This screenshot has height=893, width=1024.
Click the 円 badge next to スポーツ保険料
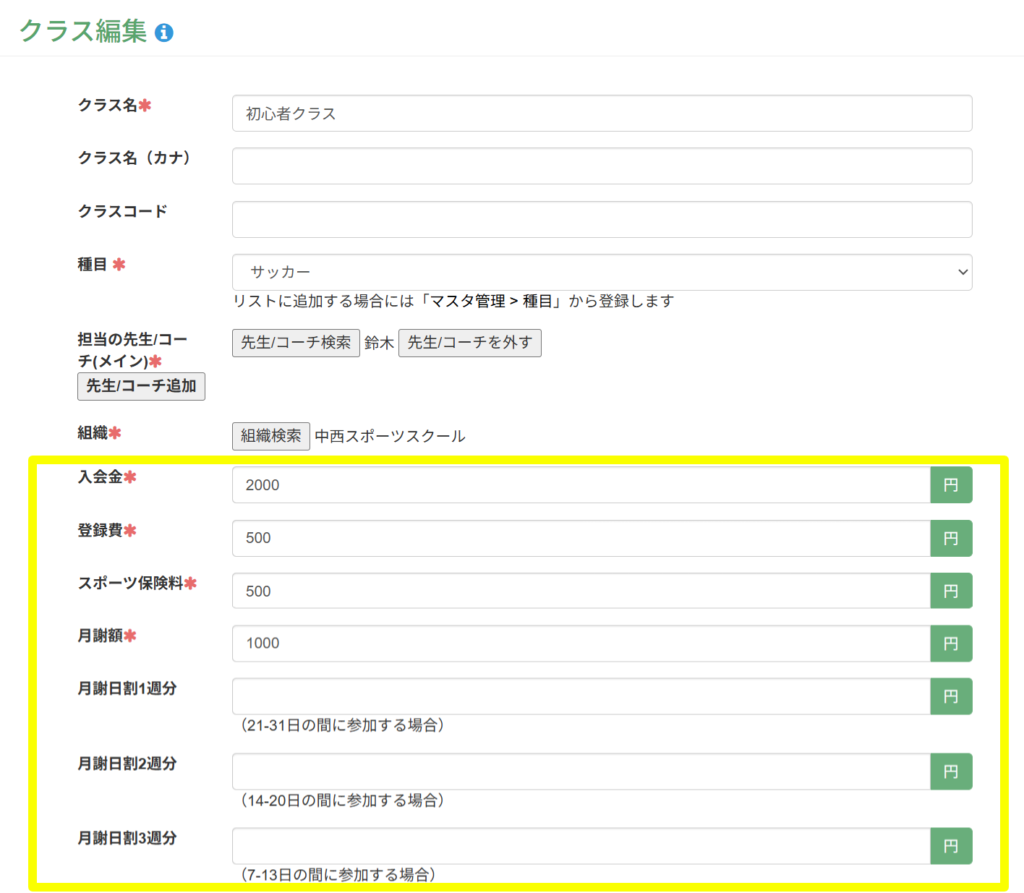(950, 591)
